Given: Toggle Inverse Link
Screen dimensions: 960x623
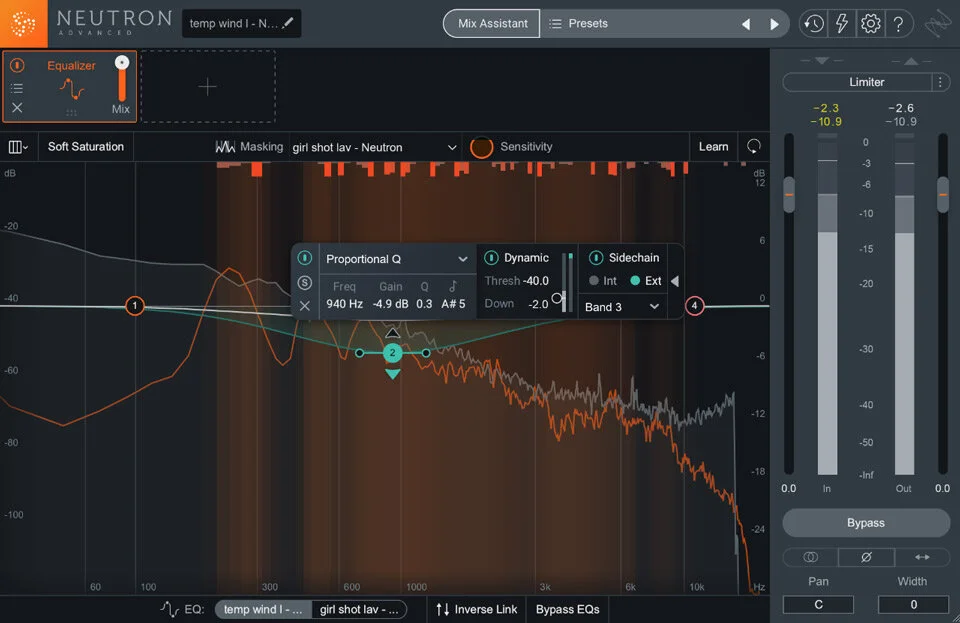Looking at the screenshot, I should pos(476,610).
